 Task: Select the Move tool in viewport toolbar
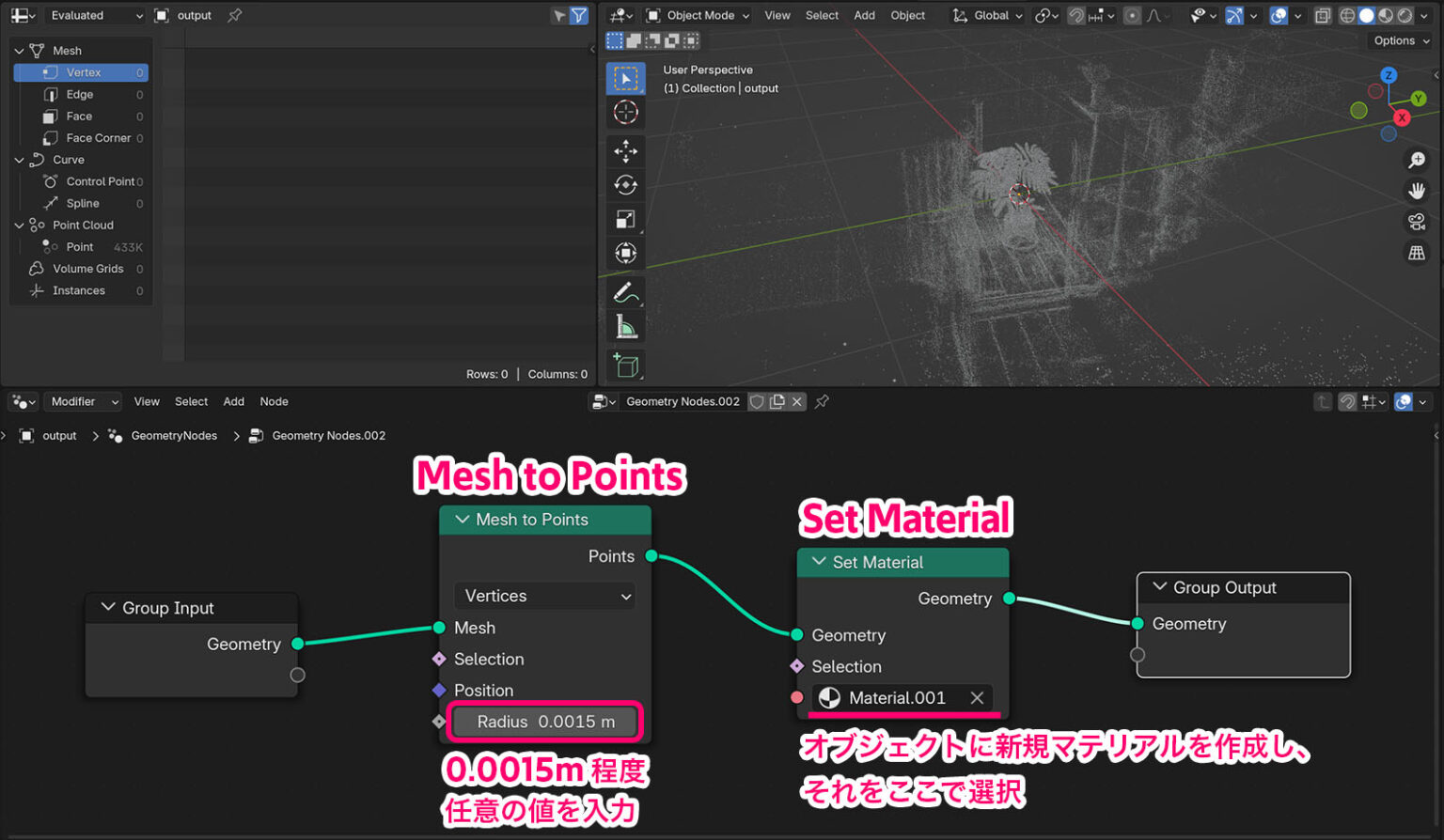coord(626,150)
